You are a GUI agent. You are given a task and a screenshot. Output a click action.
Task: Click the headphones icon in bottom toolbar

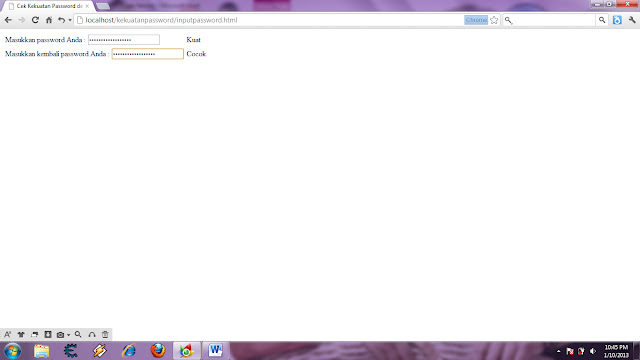click(x=92, y=335)
